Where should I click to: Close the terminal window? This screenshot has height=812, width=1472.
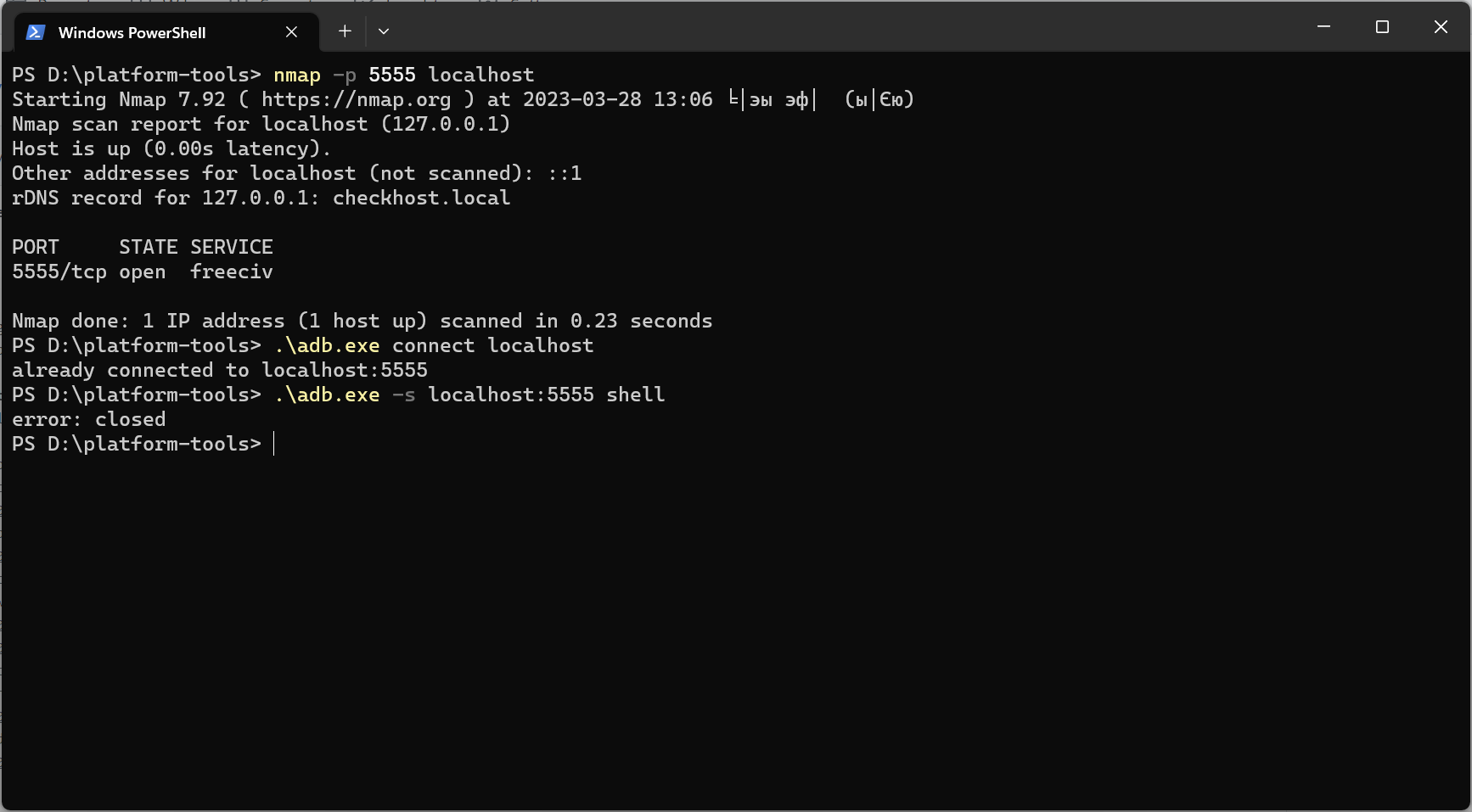[1441, 27]
